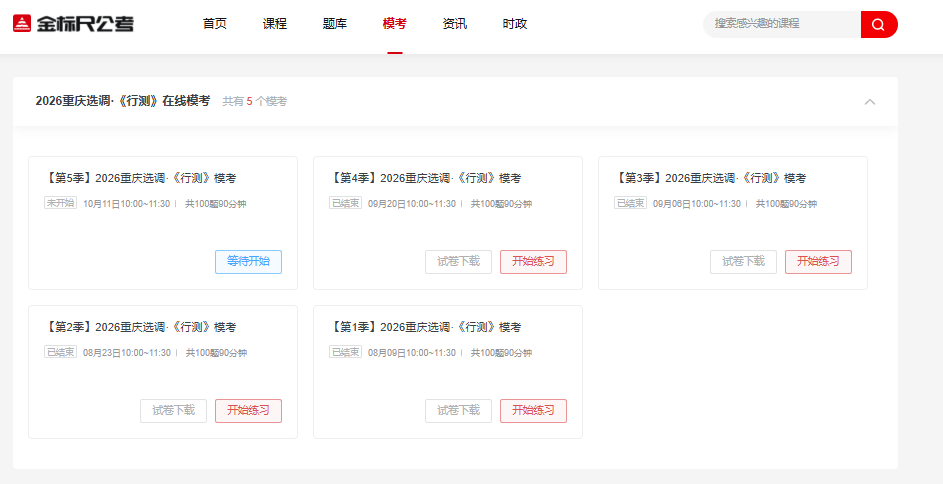Click the course search input field

(782, 24)
